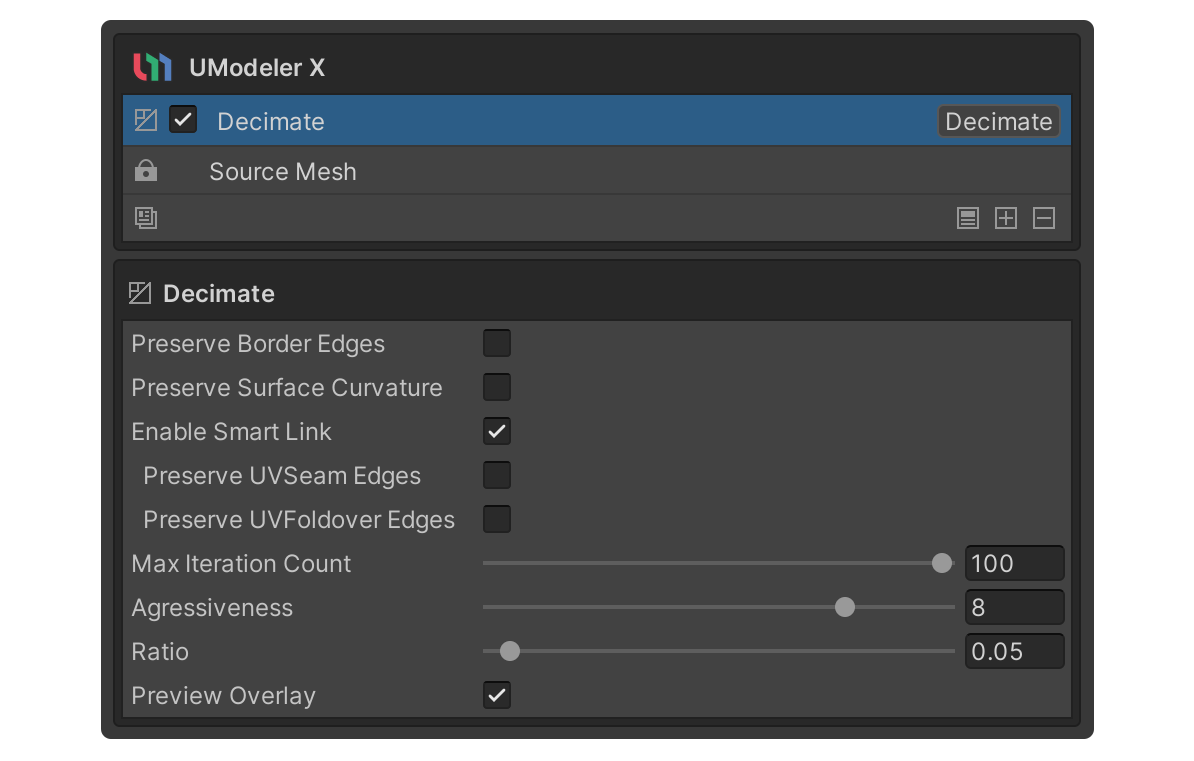
Task: Uncheck Preview Overlay
Action: (496, 695)
